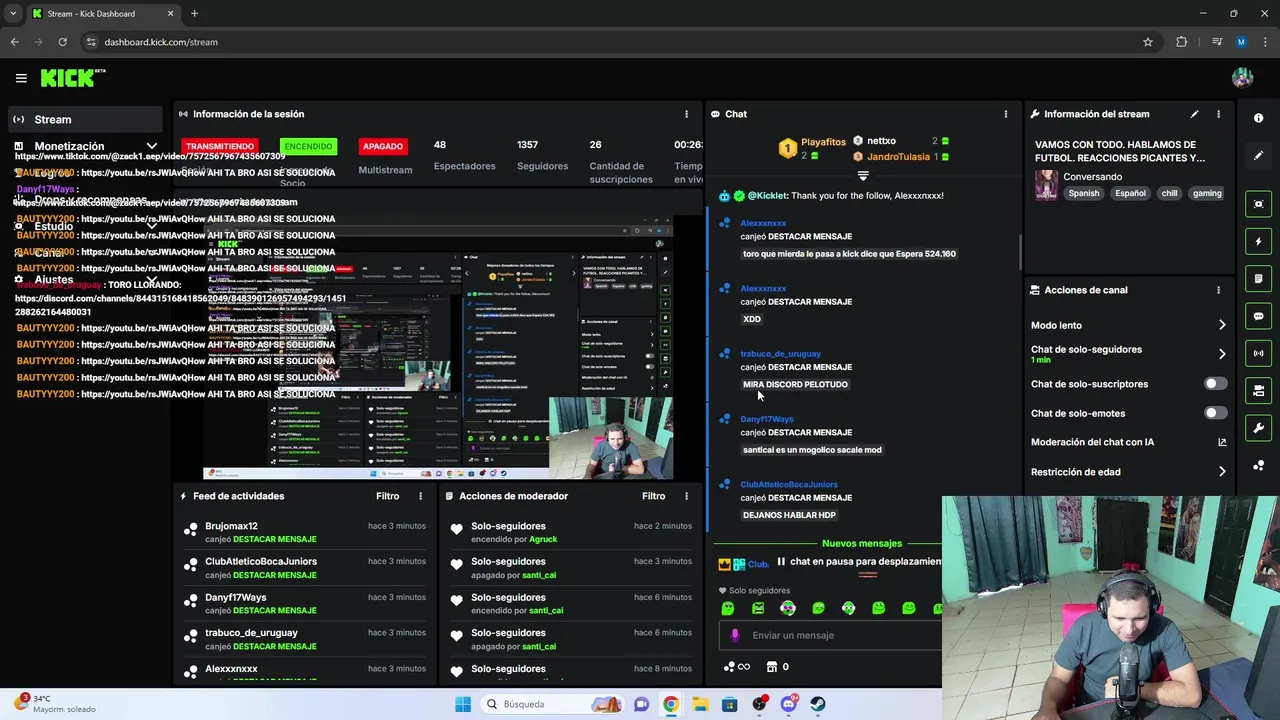The height and width of the screenshot is (720, 1280).
Task: Select the Spanish tag chip
Action: pyautogui.click(x=1083, y=193)
